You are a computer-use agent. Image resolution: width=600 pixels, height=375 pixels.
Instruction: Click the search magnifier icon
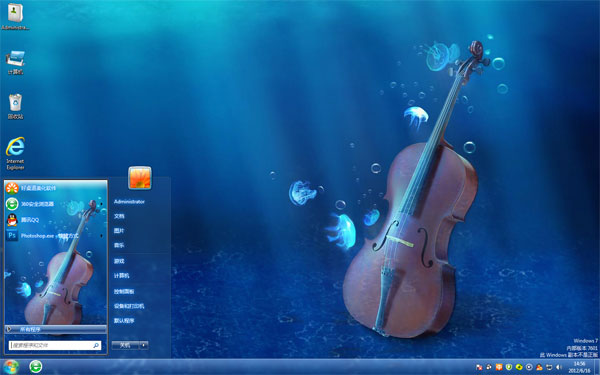tap(96, 346)
